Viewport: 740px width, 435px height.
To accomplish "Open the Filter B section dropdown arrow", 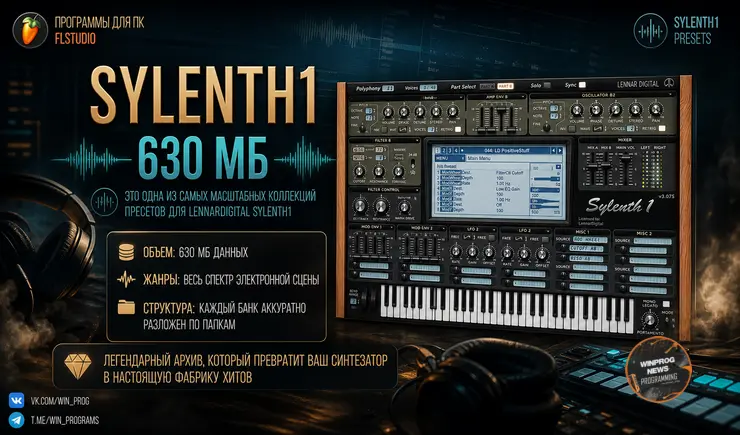I will tap(417, 140).
